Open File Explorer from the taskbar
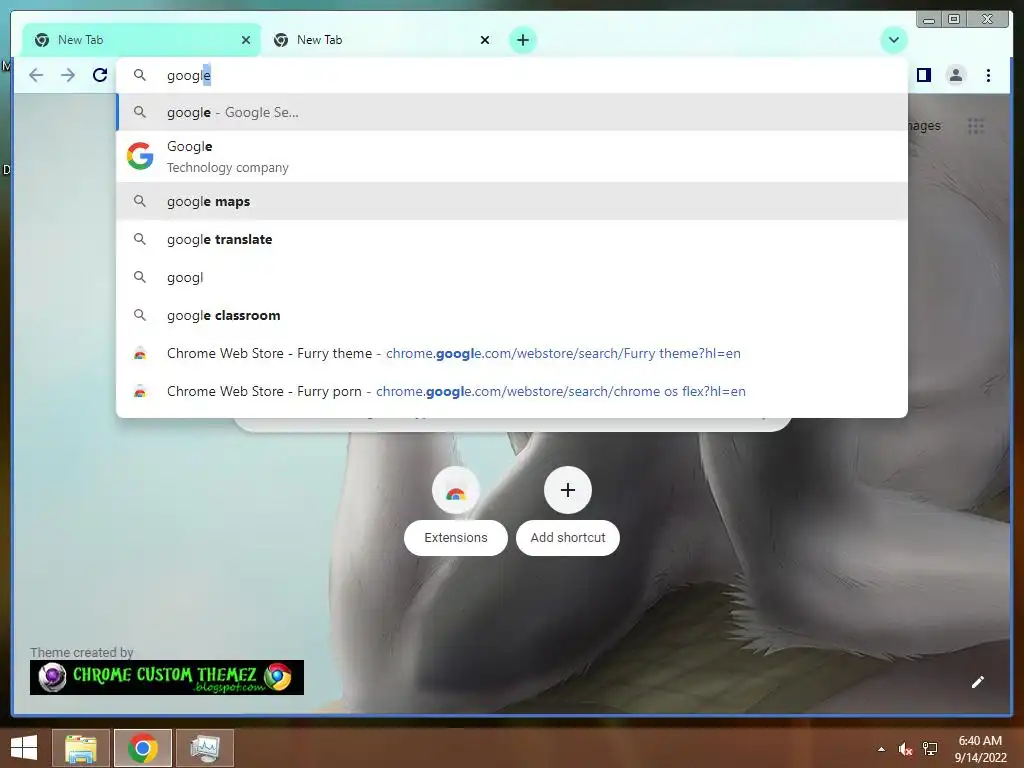Viewport: 1024px width, 768px height. (81, 748)
